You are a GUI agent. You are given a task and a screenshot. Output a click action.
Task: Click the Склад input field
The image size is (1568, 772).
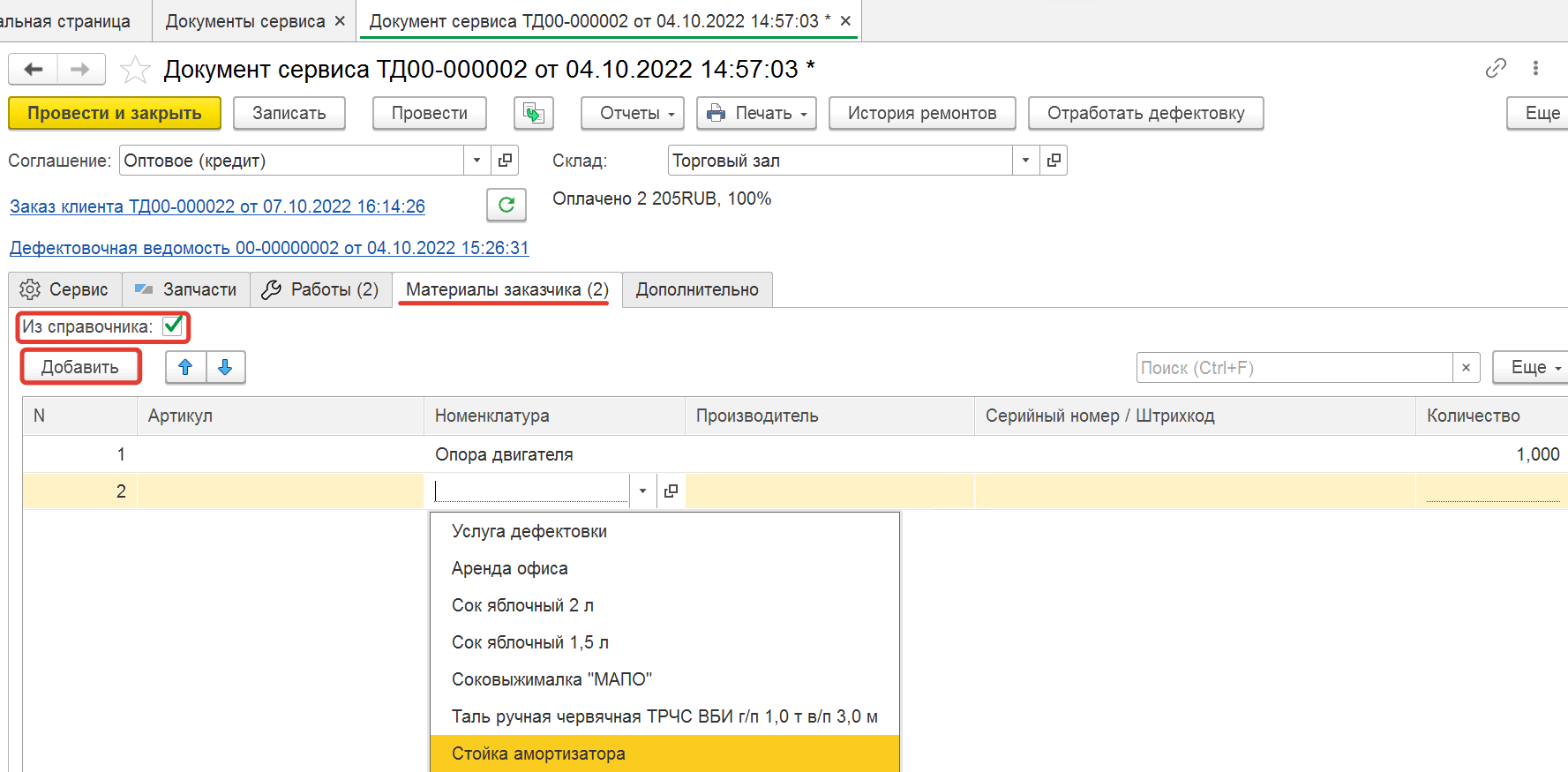click(x=841, y=161)
